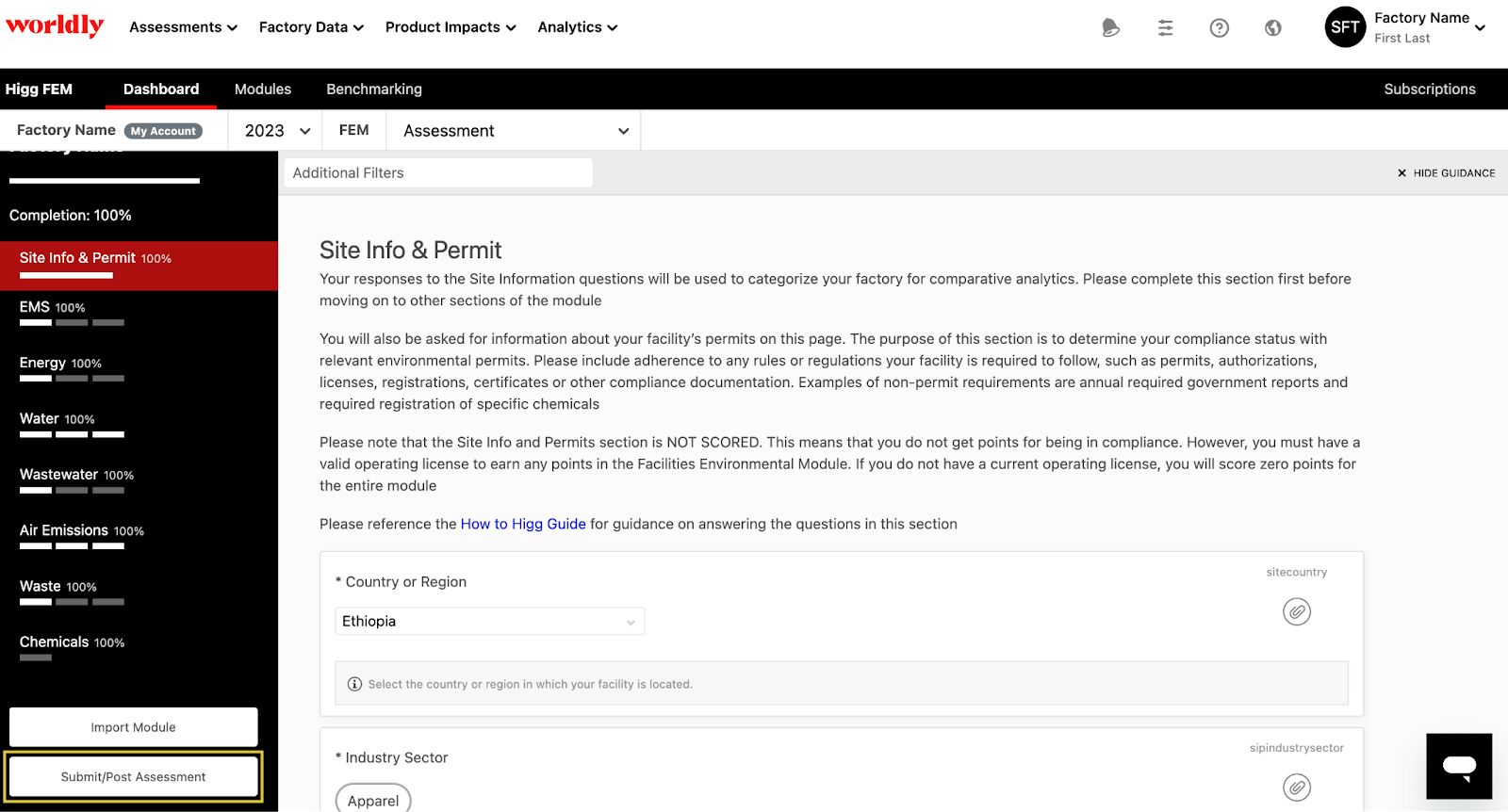Viewport: 1508px width, 812px height.
Task: Open the chat support widget
Action: coord(1459,766)
